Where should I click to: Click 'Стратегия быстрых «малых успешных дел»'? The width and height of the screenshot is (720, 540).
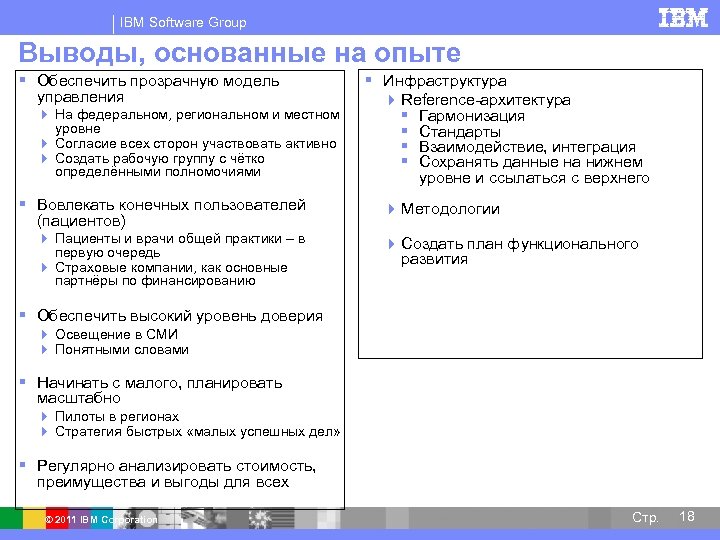pos(197,432)
